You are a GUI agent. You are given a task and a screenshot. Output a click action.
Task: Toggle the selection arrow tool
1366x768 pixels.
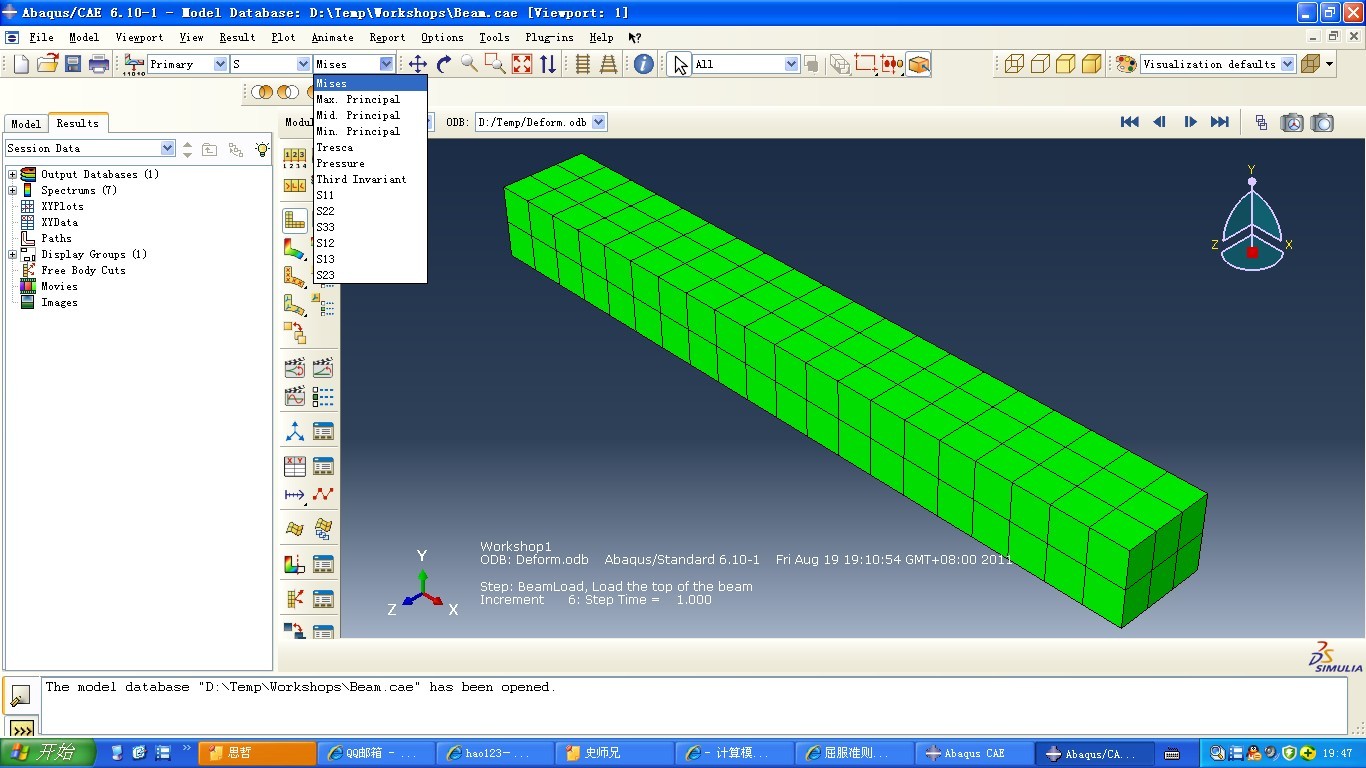[x=680, y=64]
